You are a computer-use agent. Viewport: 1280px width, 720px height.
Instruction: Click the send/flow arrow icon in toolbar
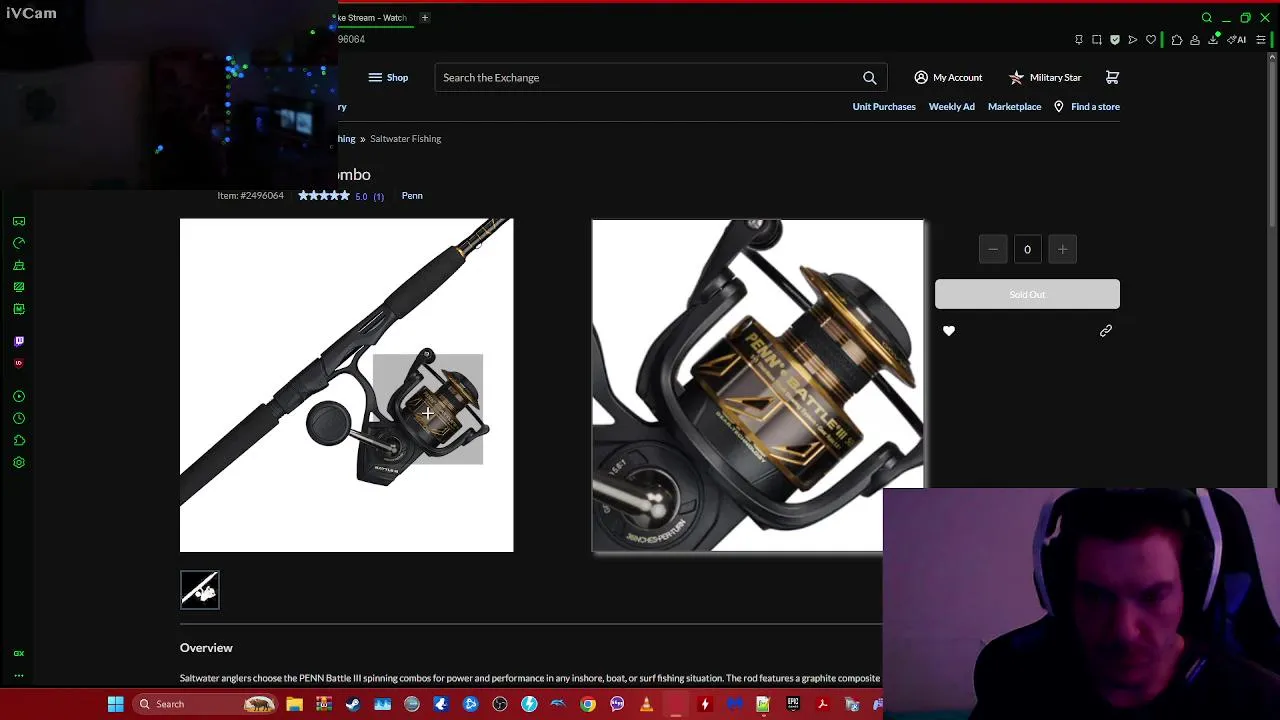1133,40
